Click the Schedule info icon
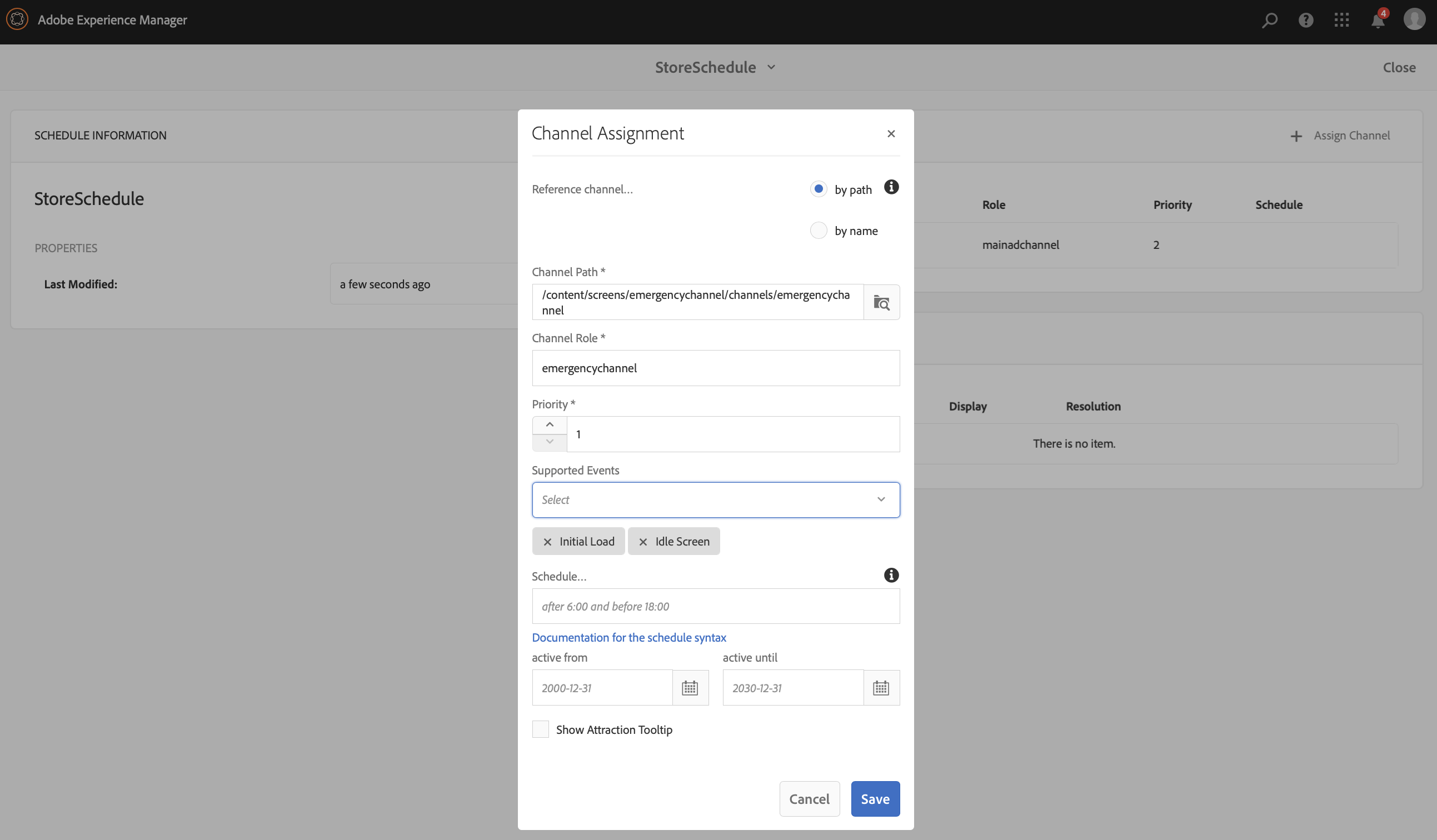 (x=891, y=575)
